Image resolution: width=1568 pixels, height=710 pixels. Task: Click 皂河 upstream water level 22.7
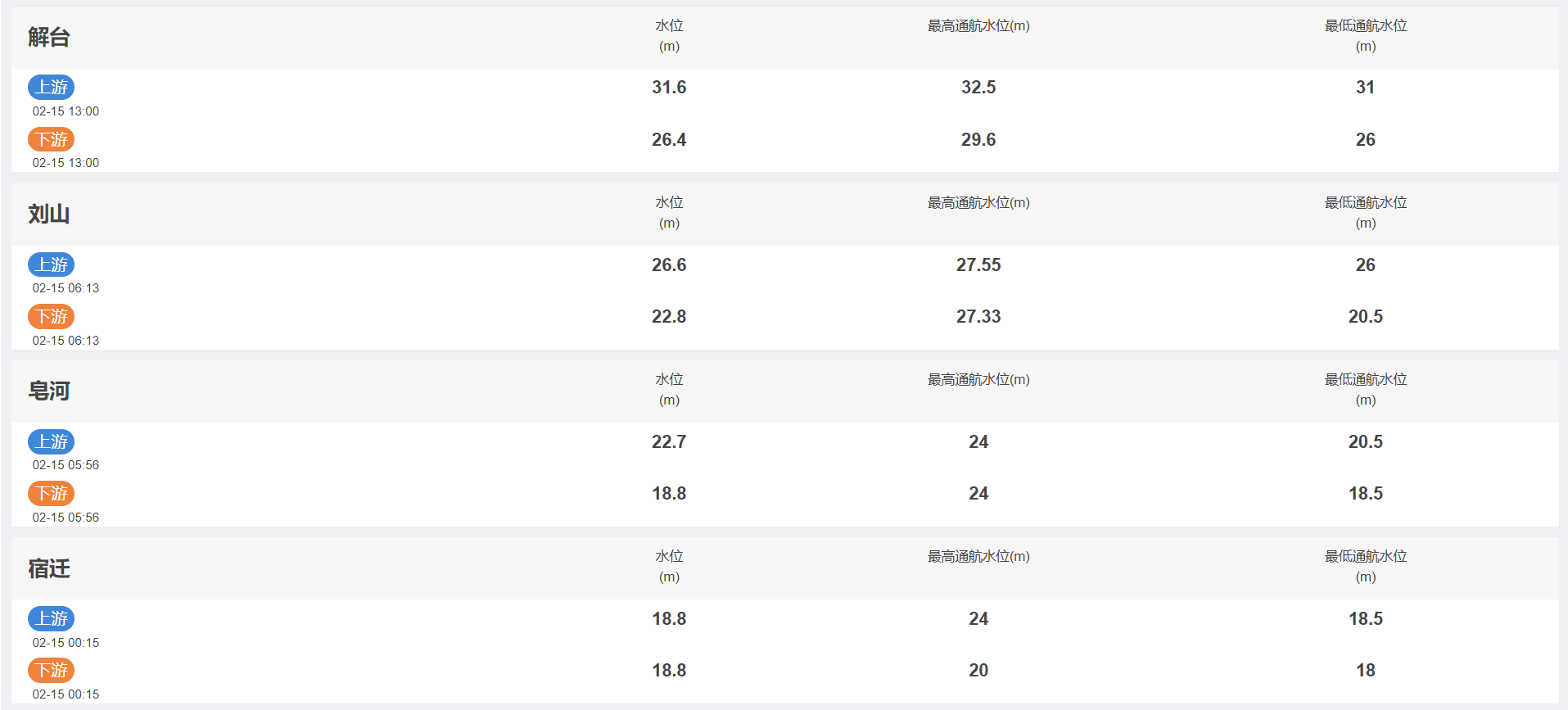pos(669,441)
